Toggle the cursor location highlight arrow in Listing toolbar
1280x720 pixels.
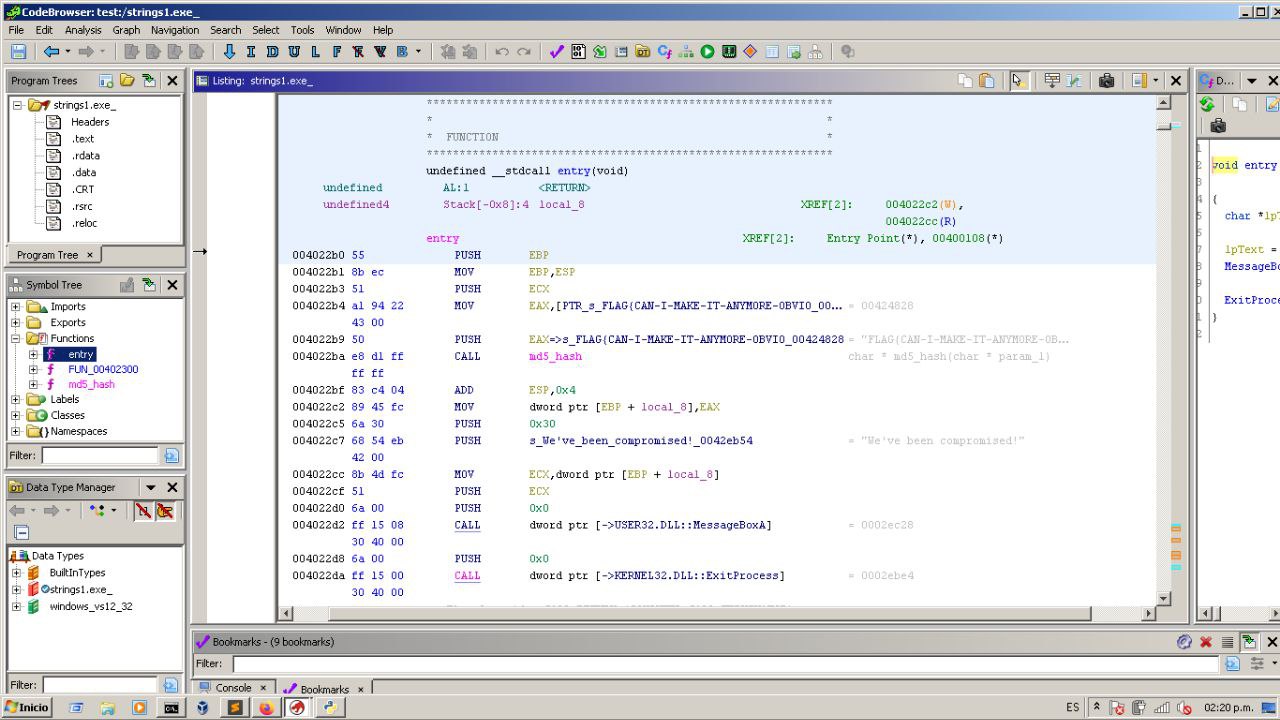[x=1018, y=82]
